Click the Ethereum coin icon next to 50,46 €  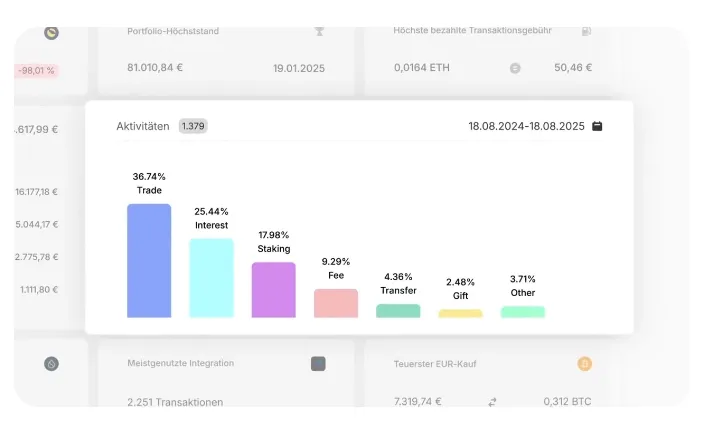515,68
